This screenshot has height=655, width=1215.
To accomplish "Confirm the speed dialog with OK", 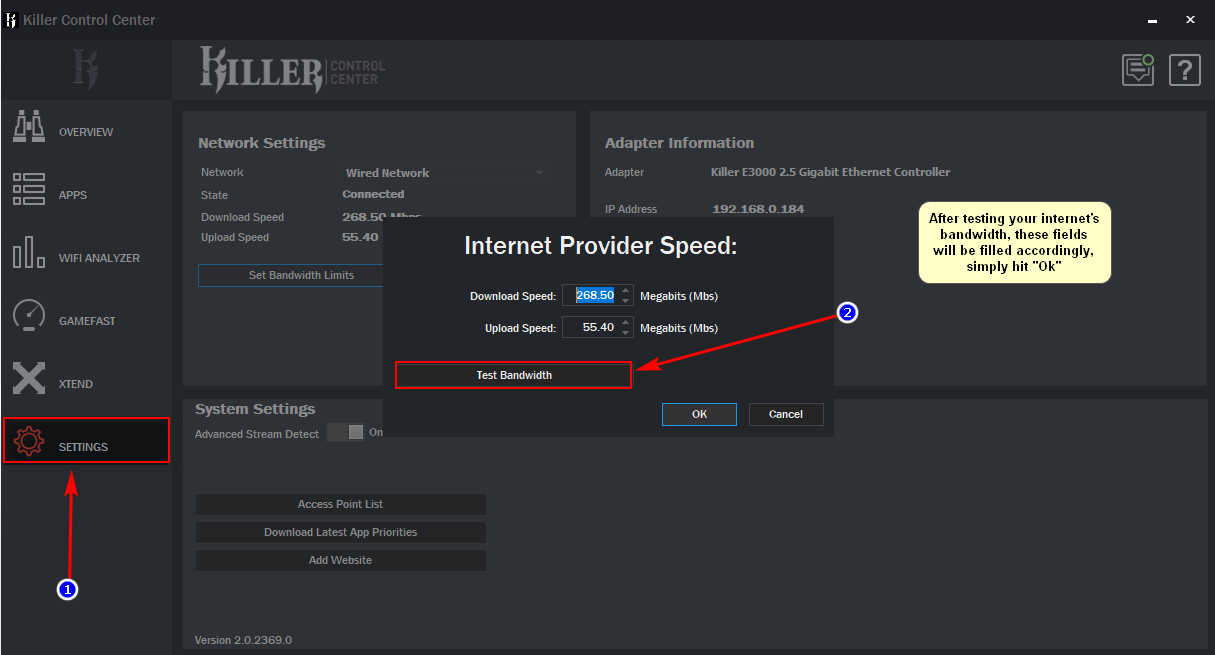I will click(699, 414).
